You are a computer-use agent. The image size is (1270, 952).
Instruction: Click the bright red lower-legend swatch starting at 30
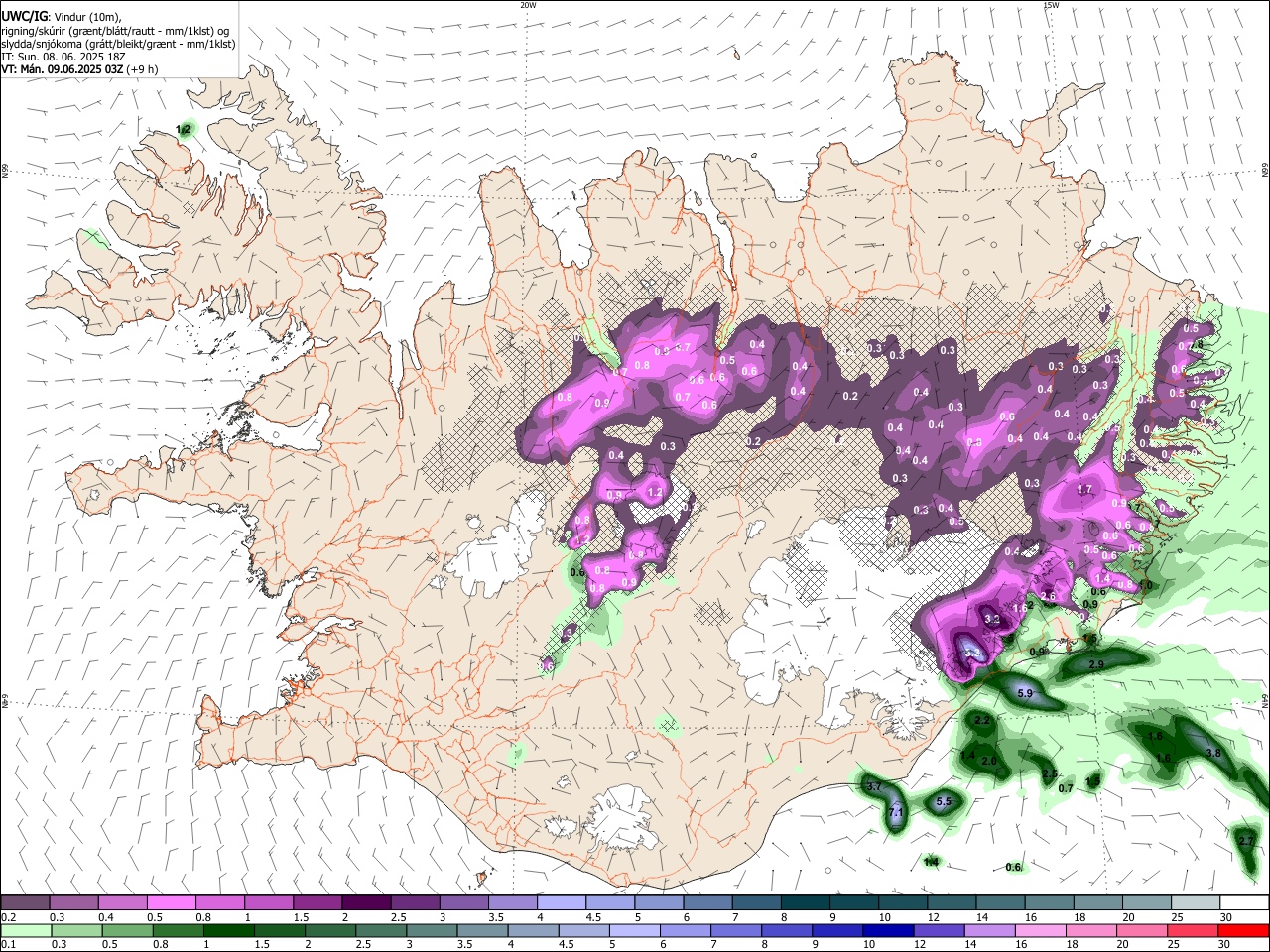1242,930
